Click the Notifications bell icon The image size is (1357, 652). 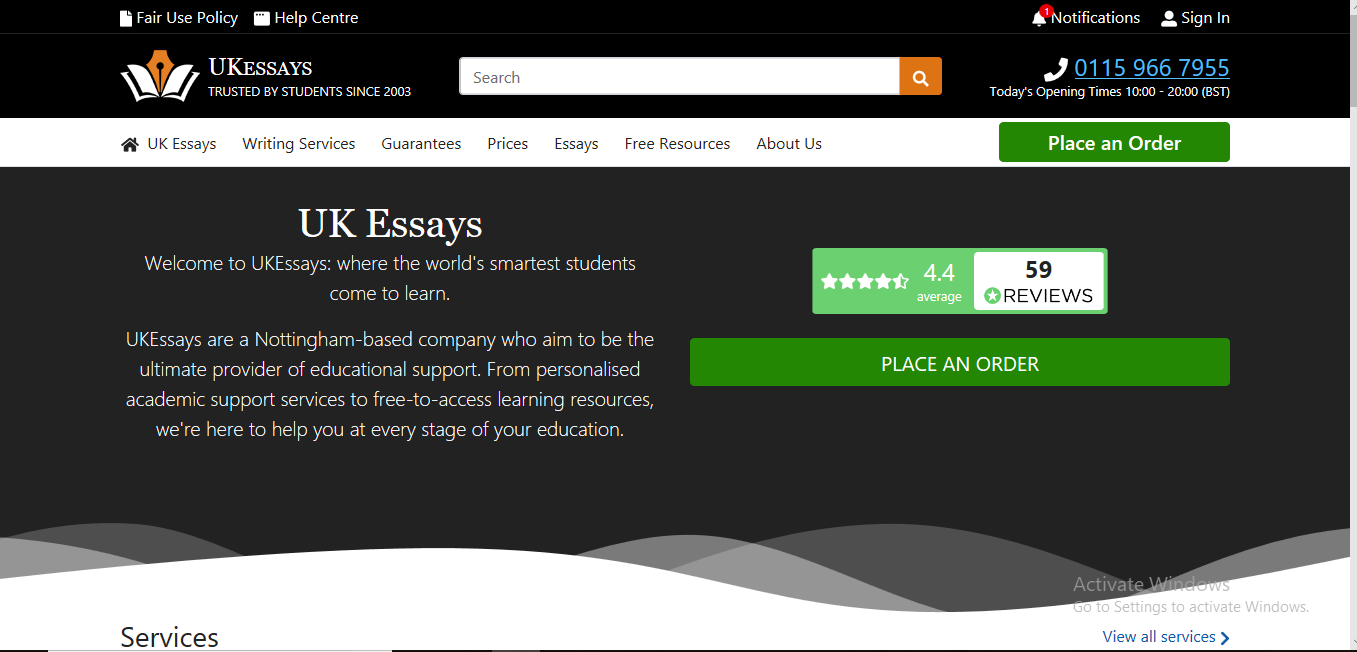tap(1039, 19)
